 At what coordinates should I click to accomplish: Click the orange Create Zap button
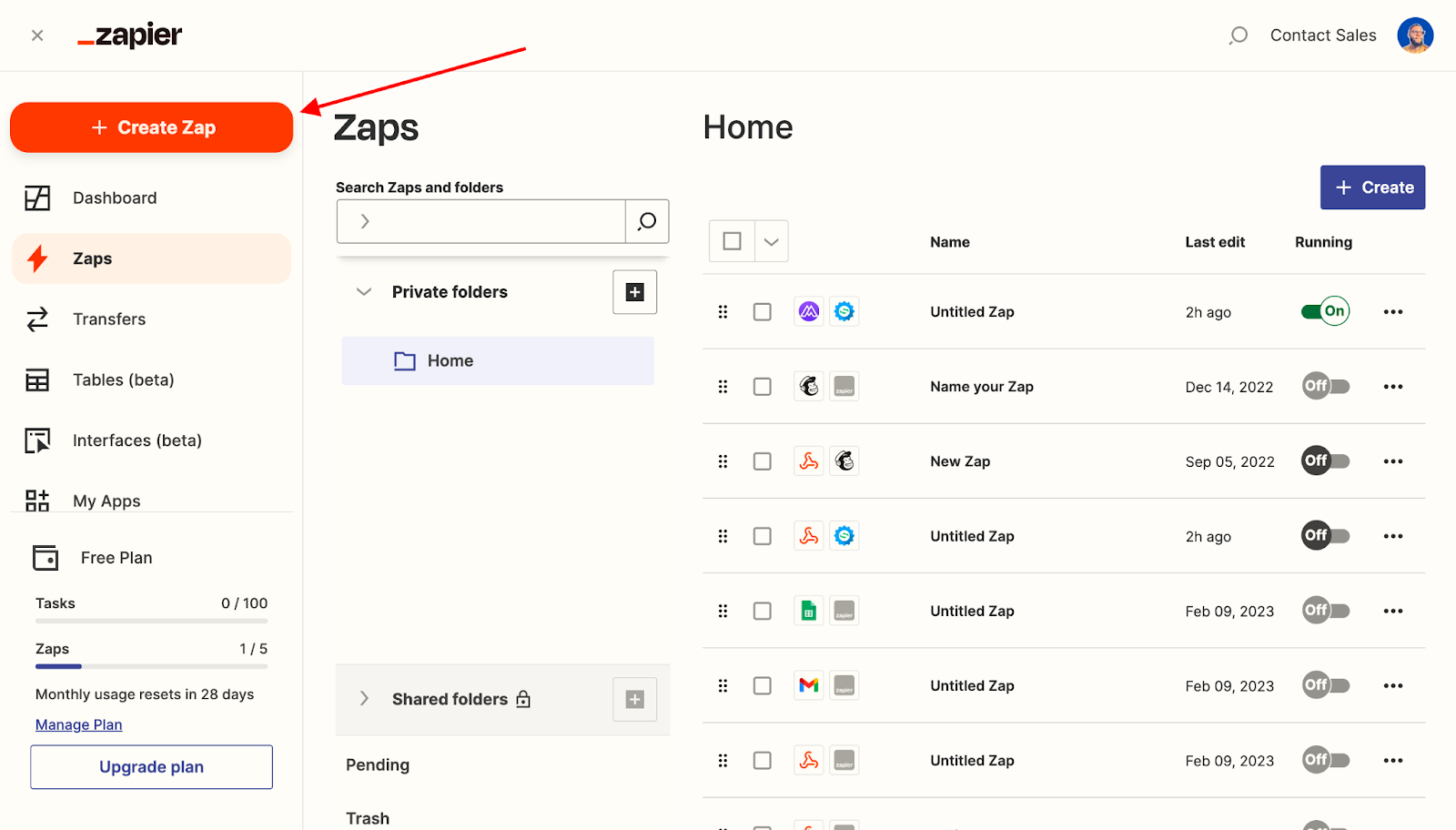(x=151, y=127)
